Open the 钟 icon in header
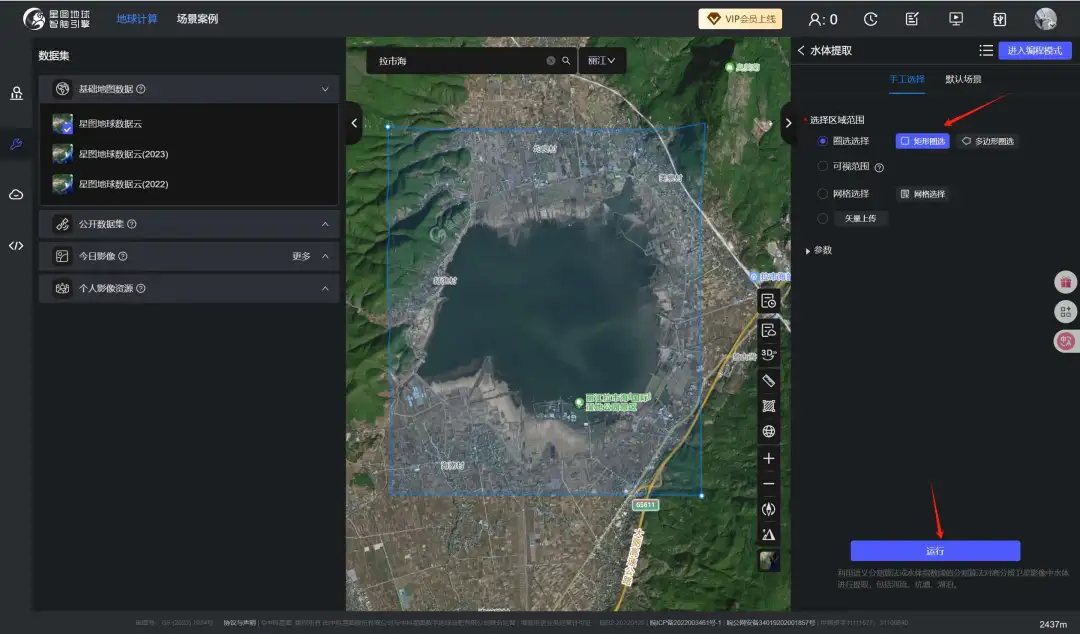 coord(999,19)
